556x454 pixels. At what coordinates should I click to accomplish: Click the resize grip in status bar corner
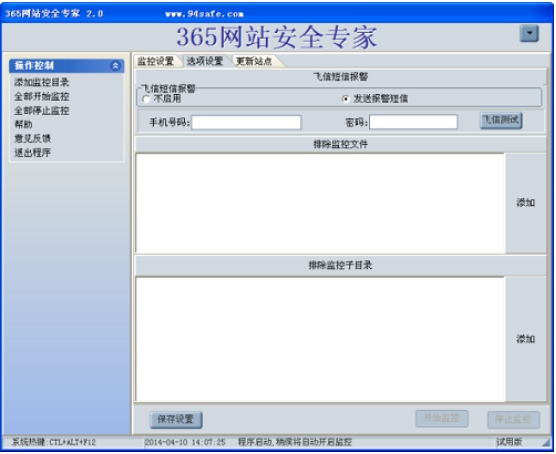(x=546, y=442)
